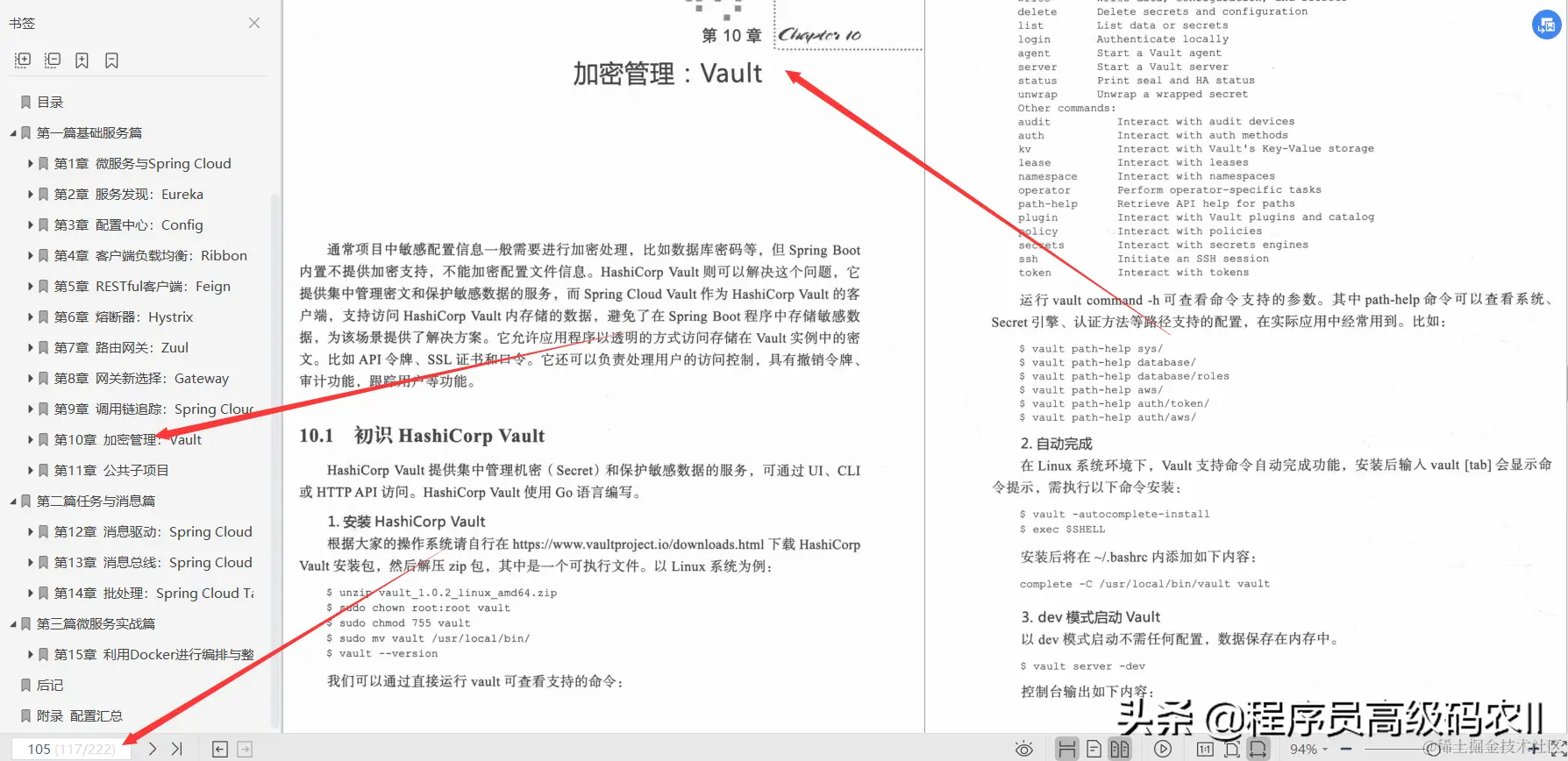Close the 书签 bookmarks panel
Screen dimensions: 1568x761
pyautogui.click(x=254, y=23)
